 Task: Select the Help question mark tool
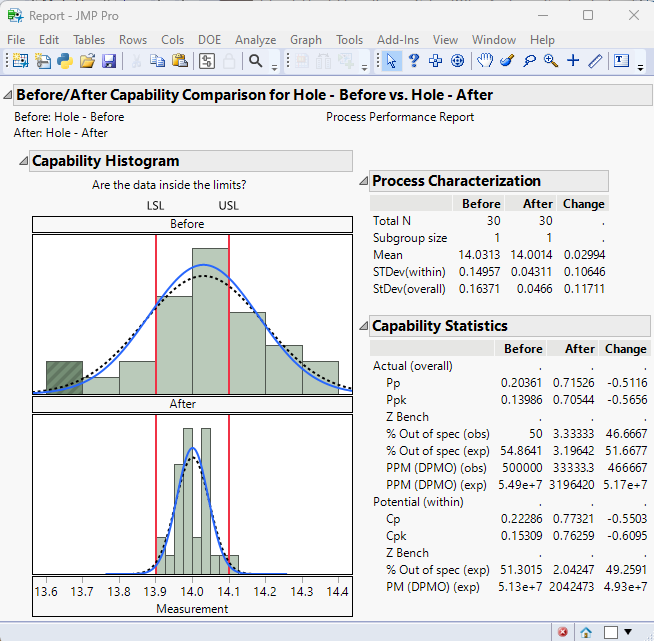(x=413, y=61)
